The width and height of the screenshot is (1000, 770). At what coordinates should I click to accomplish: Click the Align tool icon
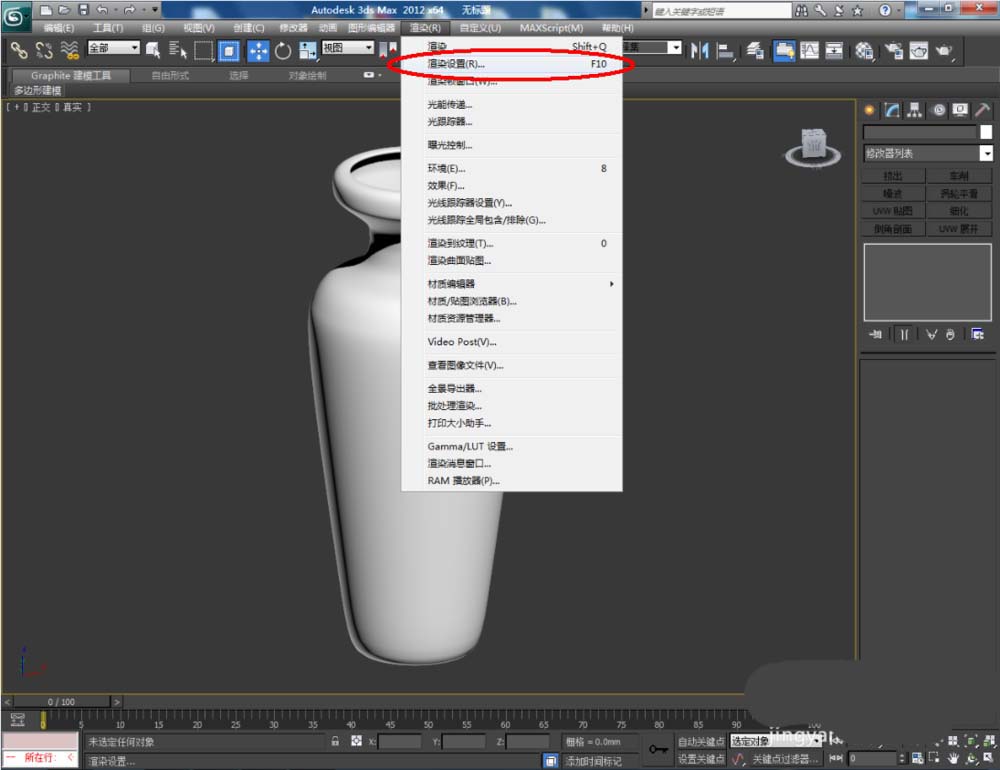click(x=725, y=50)
